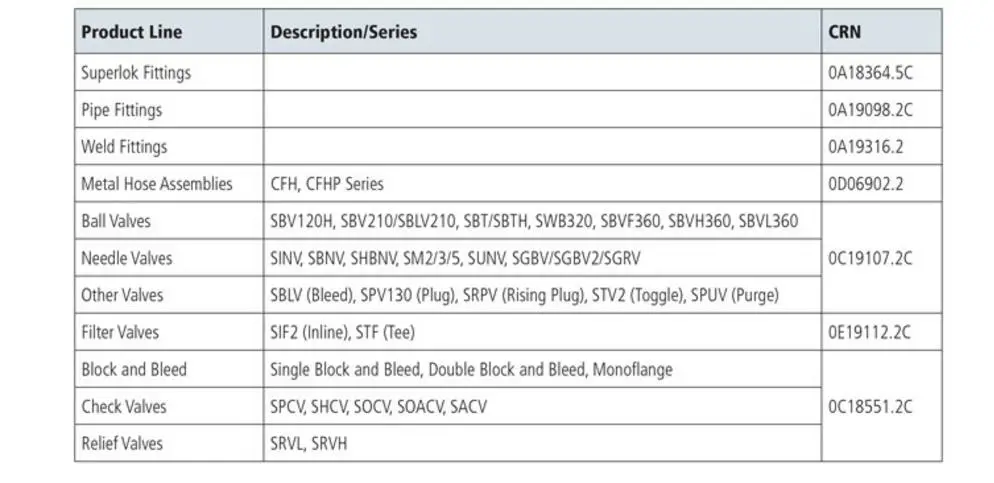The image size is (994, 483).
Task: Select CRN value 0D06902.2
Action: coord(865,184)
